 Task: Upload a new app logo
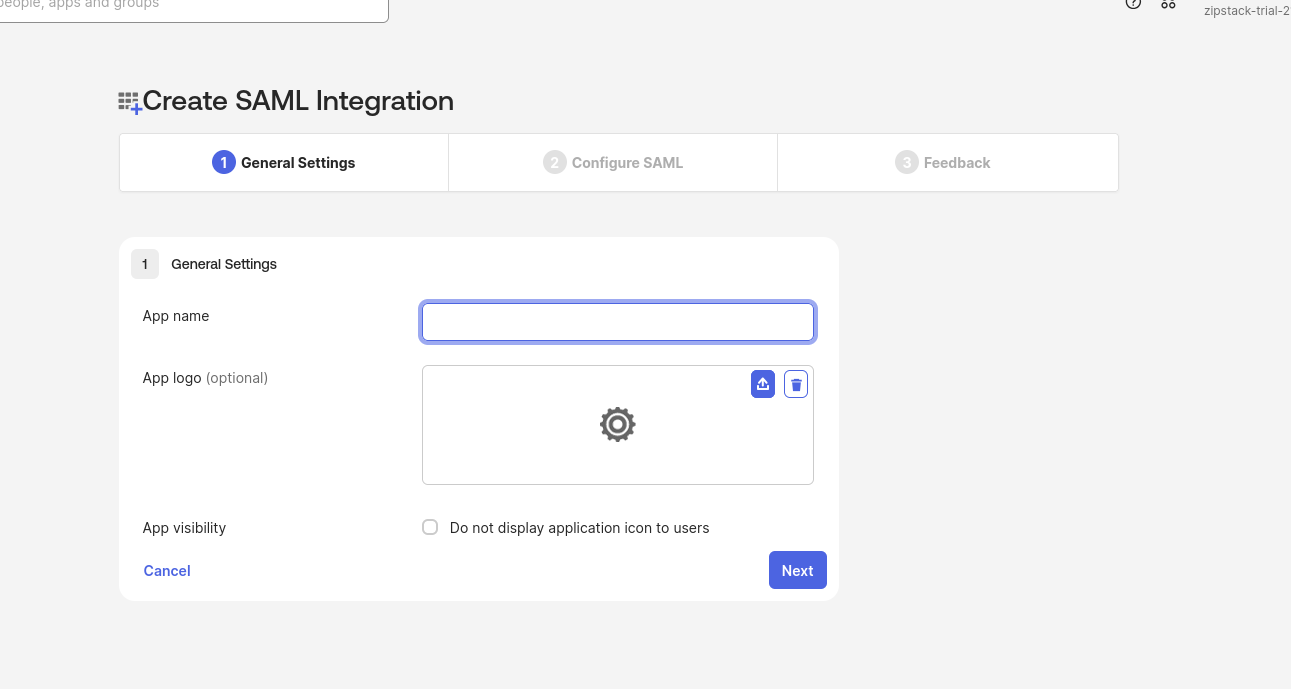[763, 383]
